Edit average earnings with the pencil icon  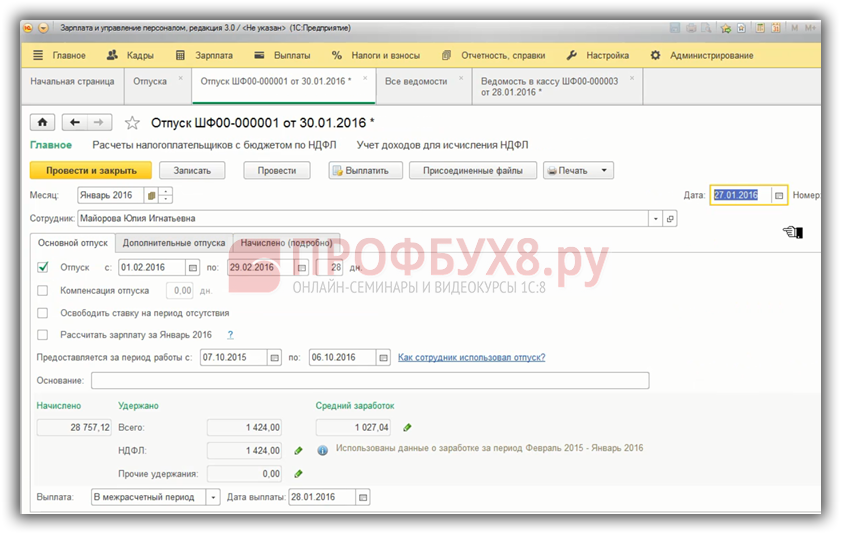408,428
